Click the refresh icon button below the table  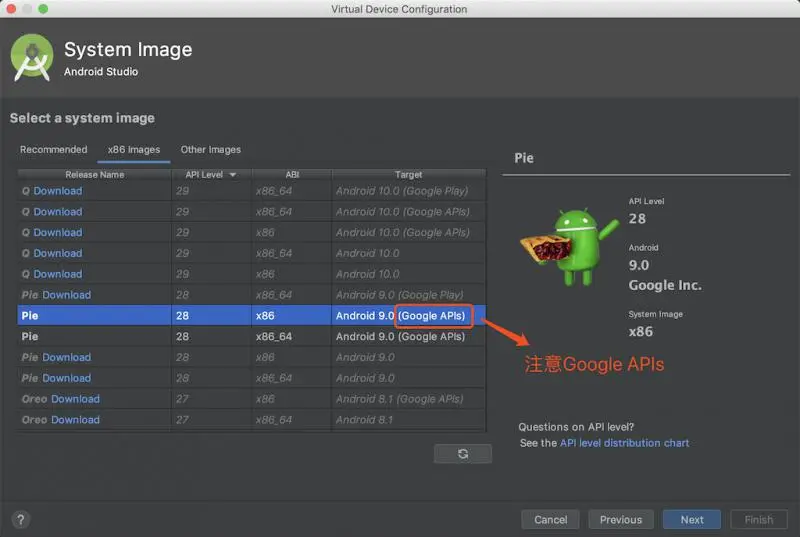(x=463, y=453)
